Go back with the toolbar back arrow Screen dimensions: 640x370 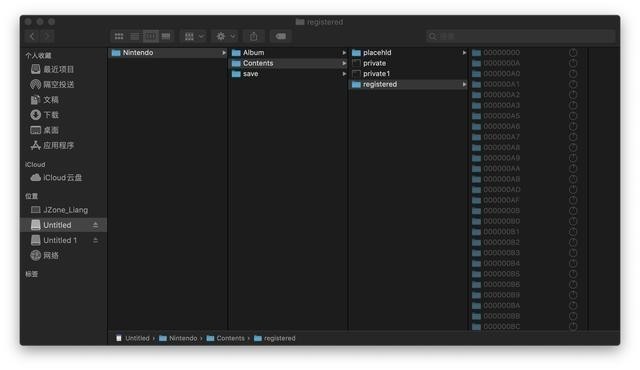(32, 36)
